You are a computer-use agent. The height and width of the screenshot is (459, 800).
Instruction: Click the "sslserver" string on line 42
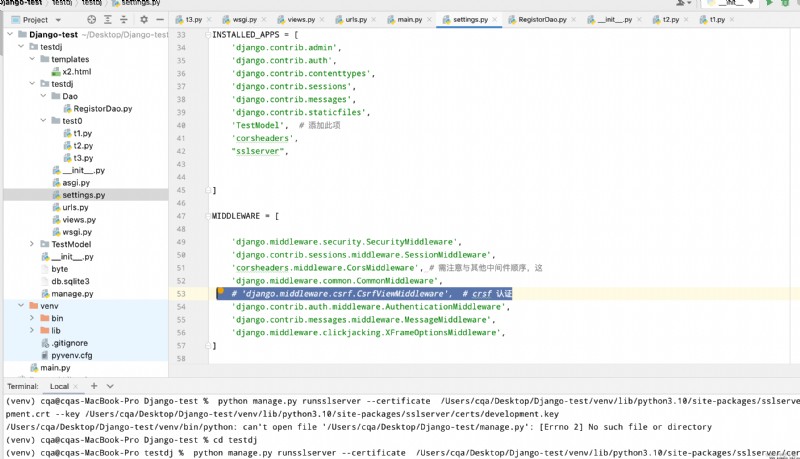point(258,151)
